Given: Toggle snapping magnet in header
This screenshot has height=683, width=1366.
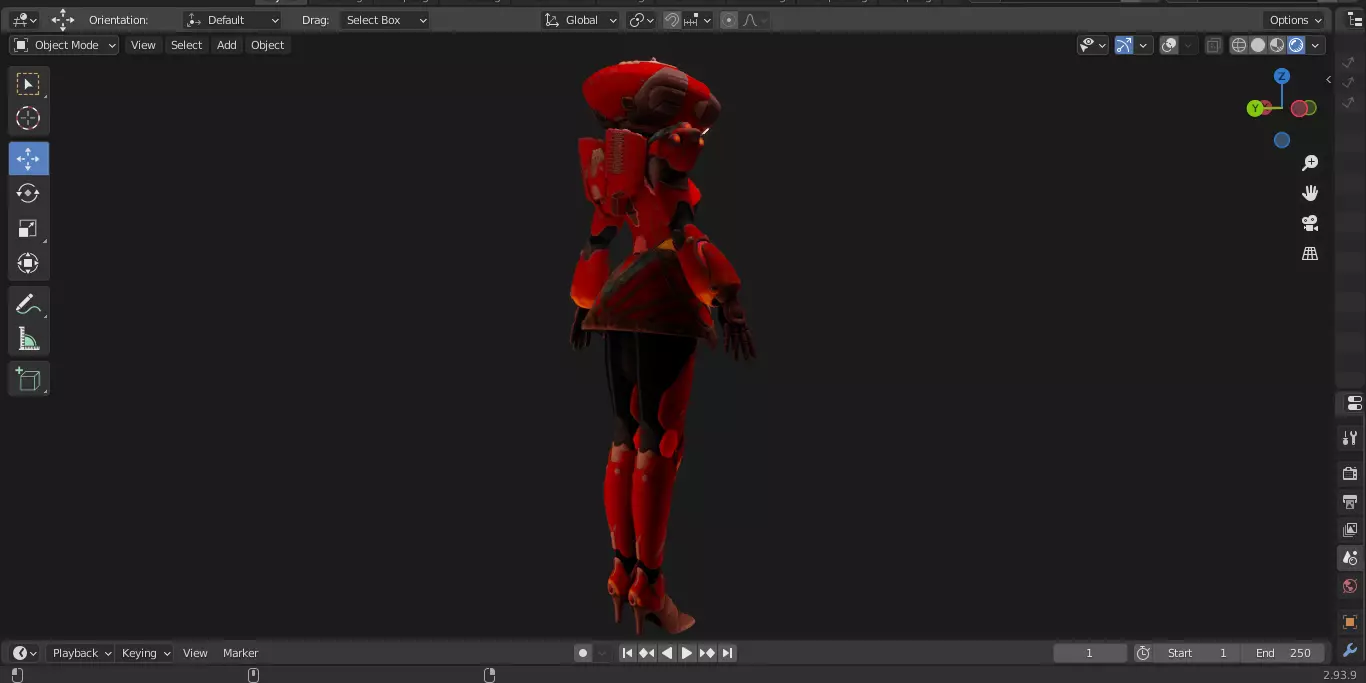Looking at the screenshot, I should click(672, 20).
